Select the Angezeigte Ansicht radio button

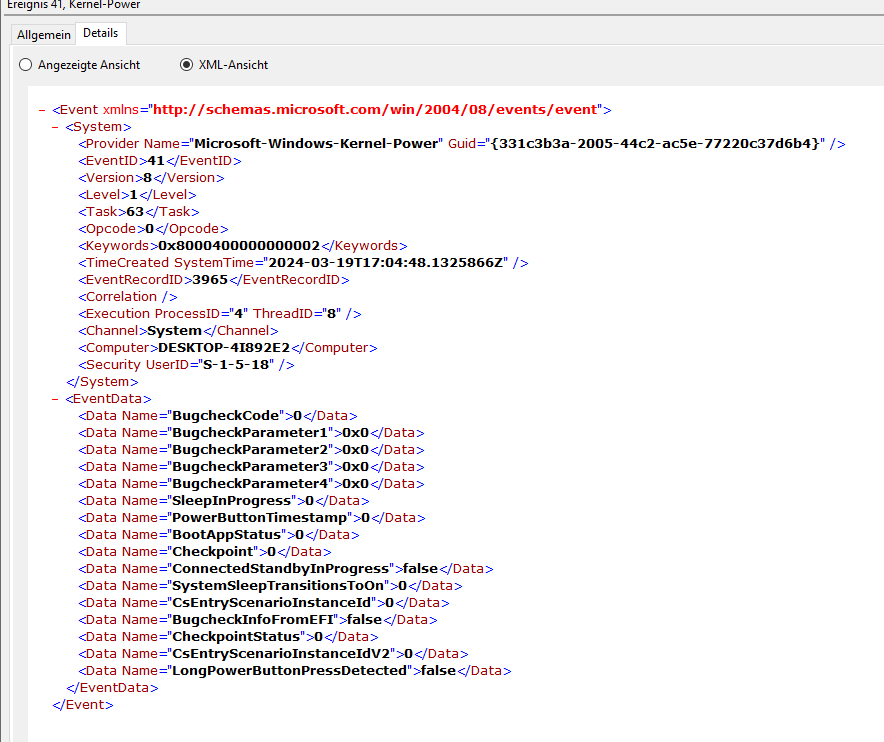click(25, 65)
